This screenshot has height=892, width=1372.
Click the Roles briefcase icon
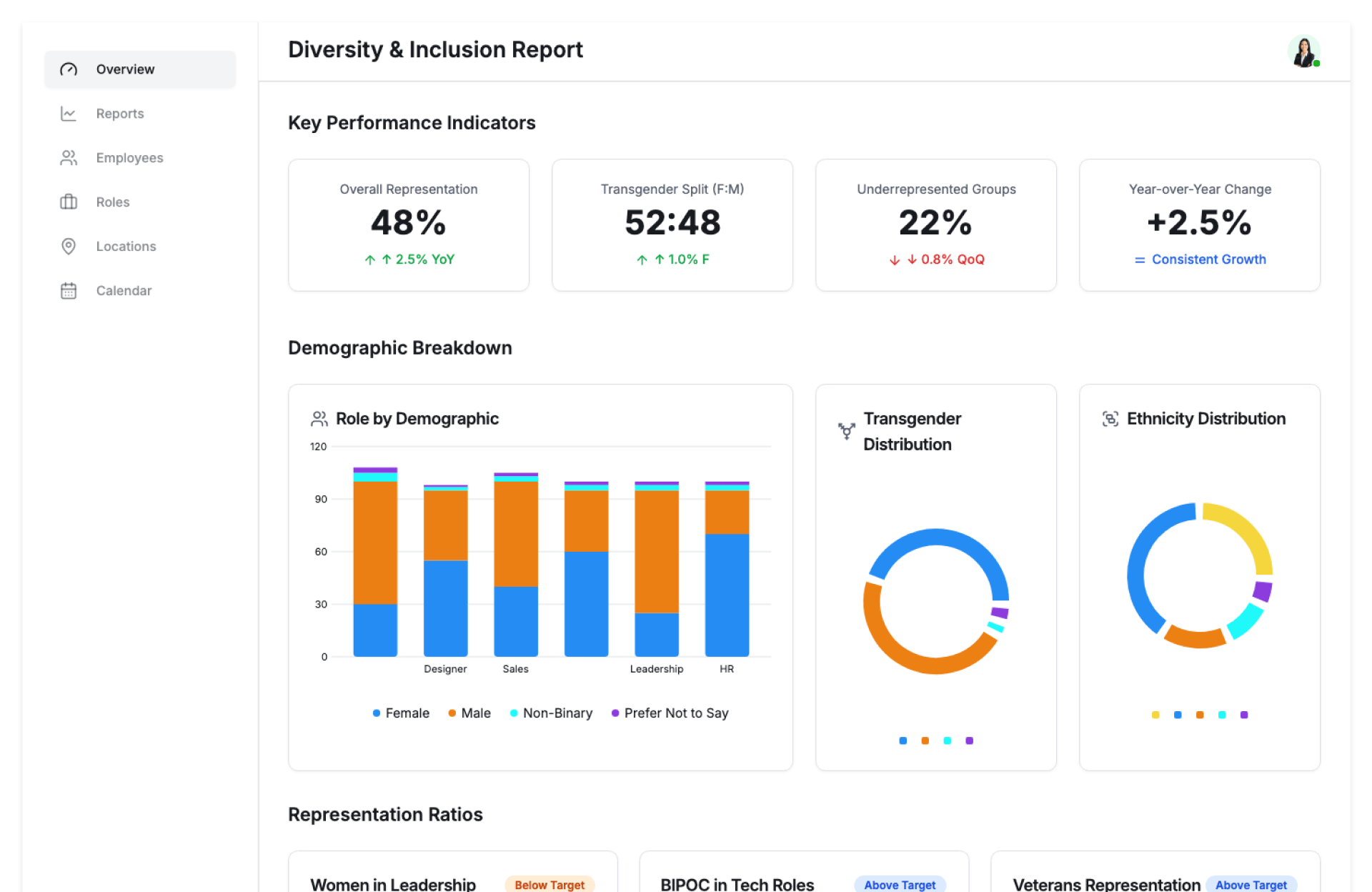[x=69, y=202]
